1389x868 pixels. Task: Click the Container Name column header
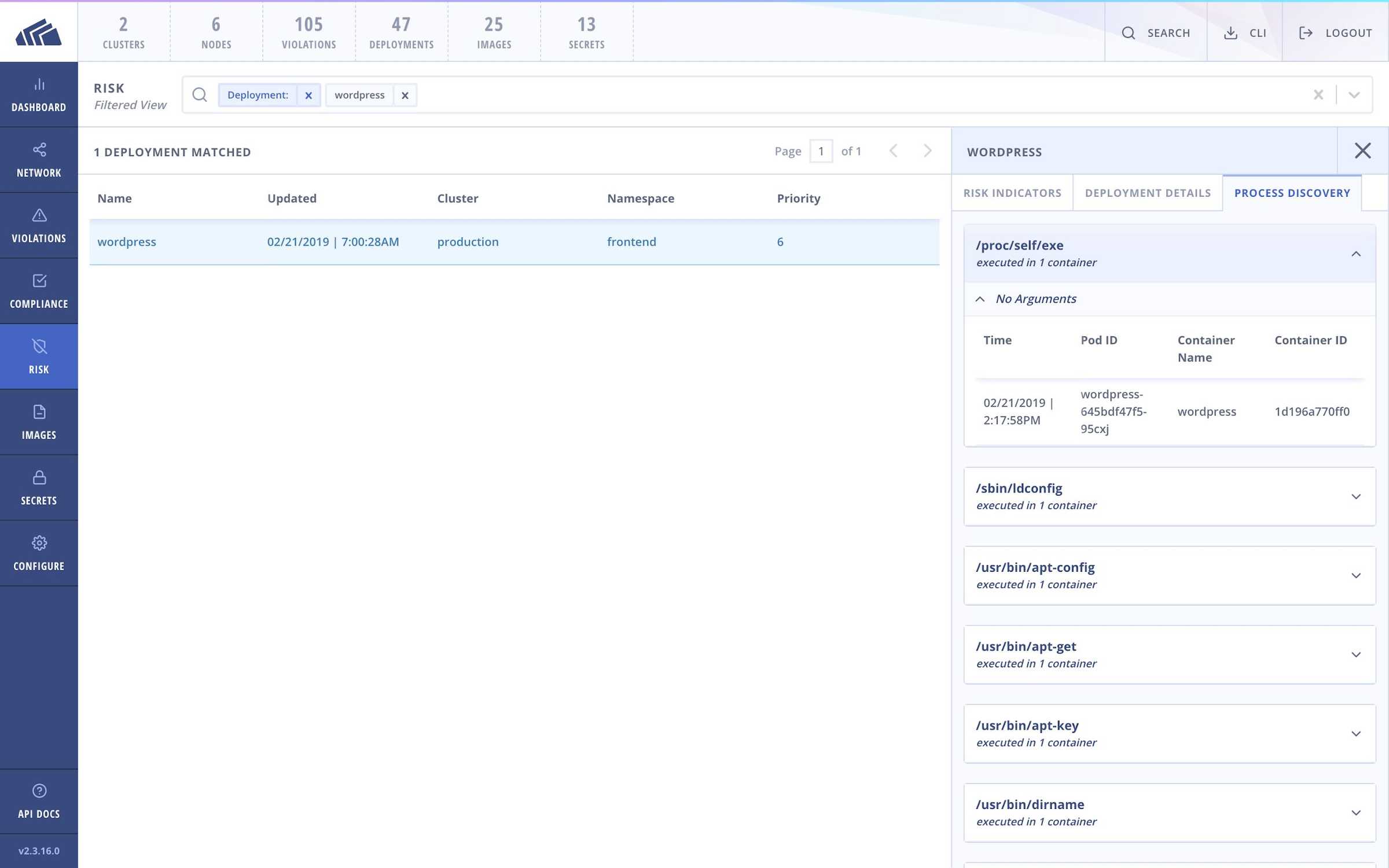click(x=1206, y=348)
